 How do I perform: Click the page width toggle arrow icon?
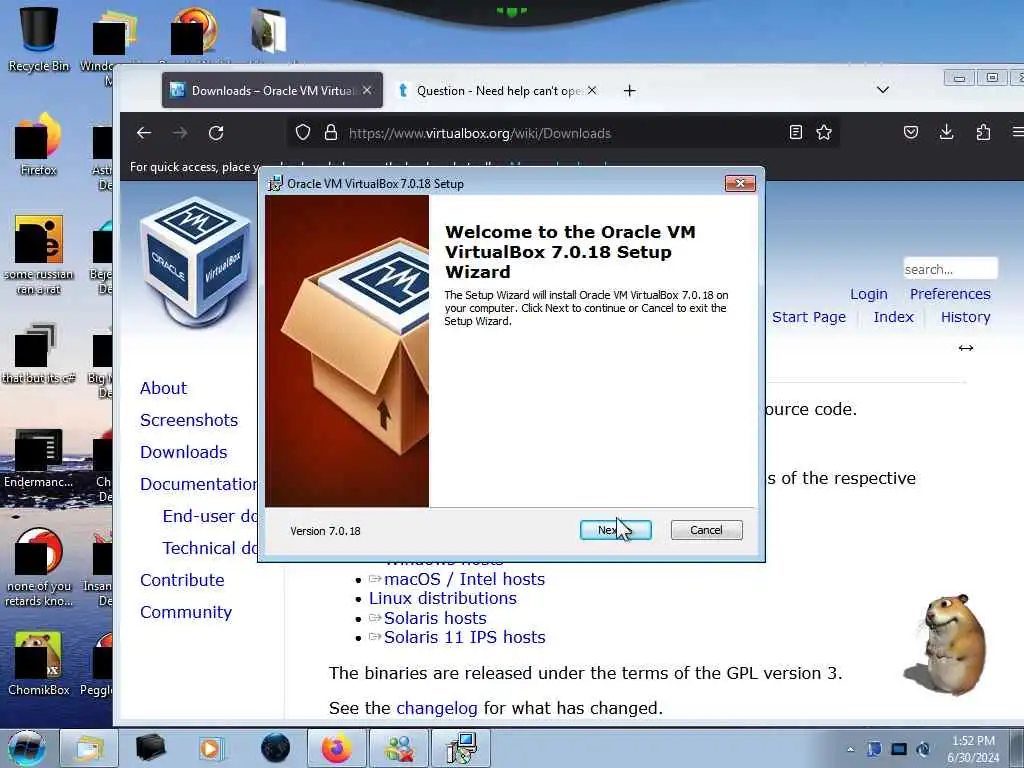966,348
